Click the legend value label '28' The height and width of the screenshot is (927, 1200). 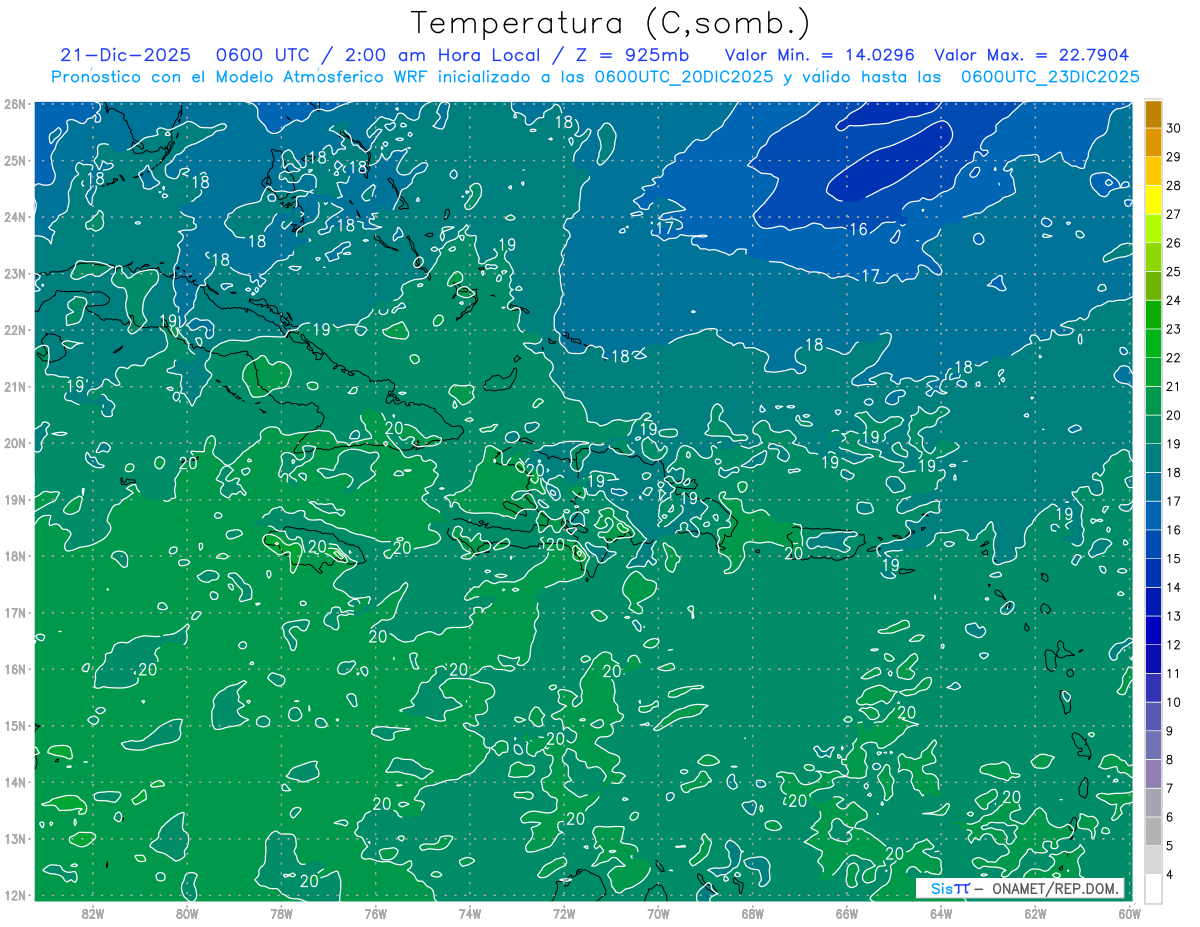point(1173,185)
